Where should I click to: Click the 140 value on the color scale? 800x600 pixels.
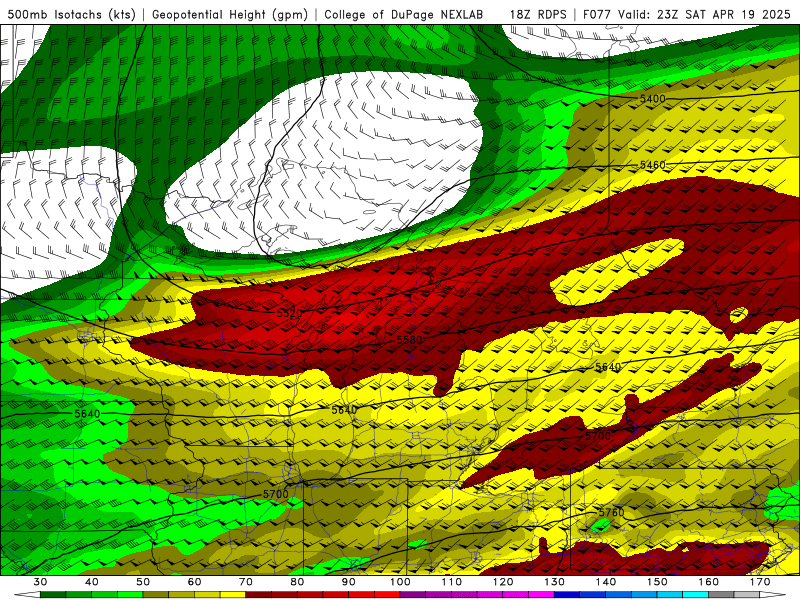(x=606, y=582)
